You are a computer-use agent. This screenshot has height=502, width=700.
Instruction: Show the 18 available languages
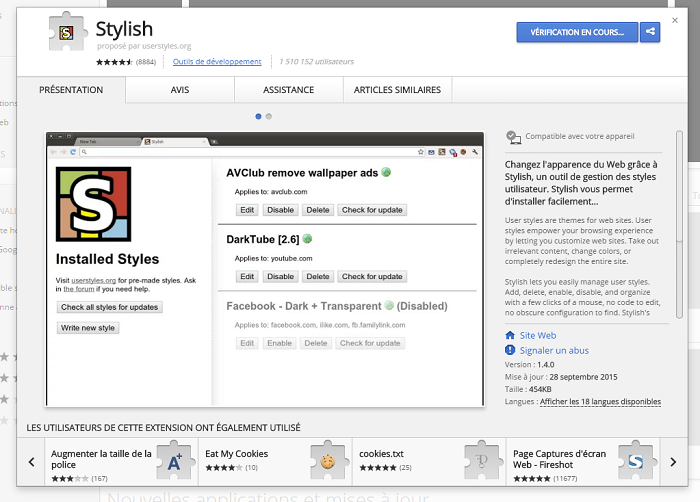point(600,402)
